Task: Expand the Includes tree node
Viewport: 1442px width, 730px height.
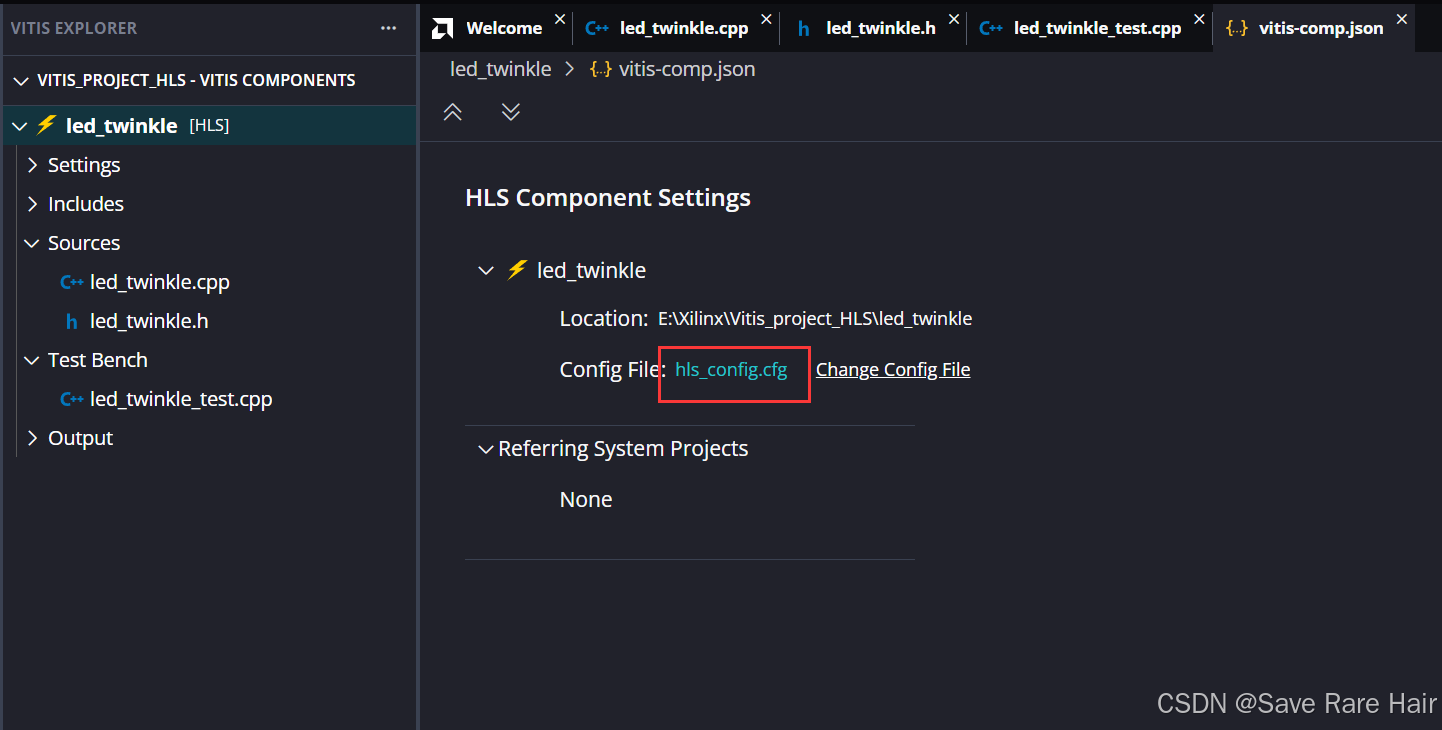Action: [33, 204]
